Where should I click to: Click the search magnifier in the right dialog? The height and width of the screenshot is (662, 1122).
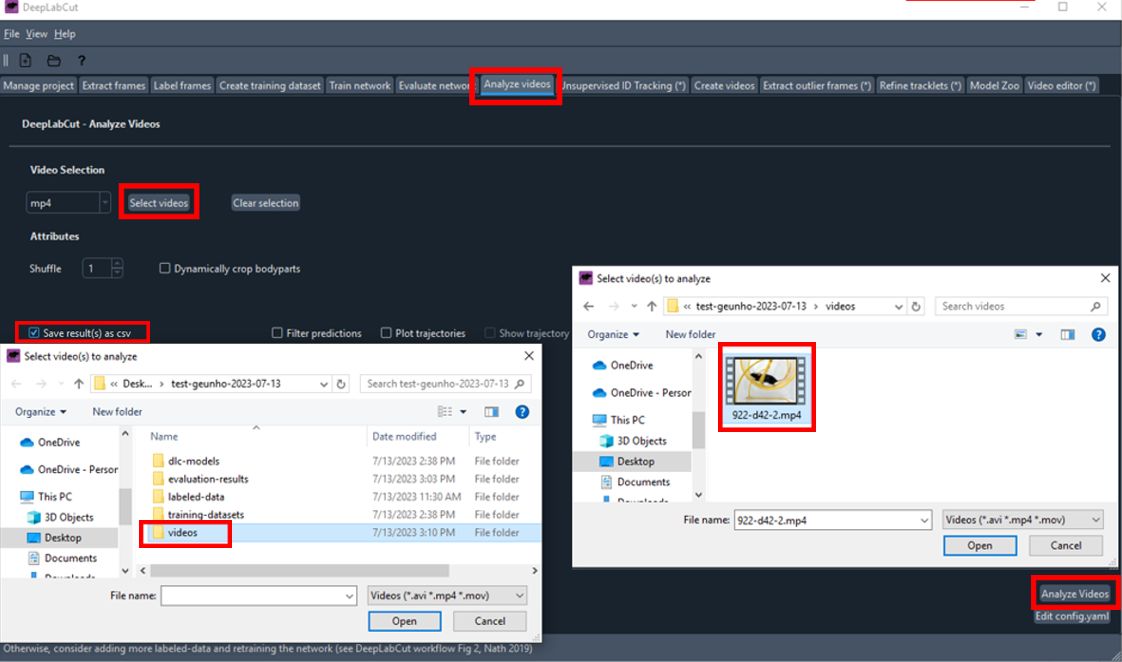tap(1096, 306)
